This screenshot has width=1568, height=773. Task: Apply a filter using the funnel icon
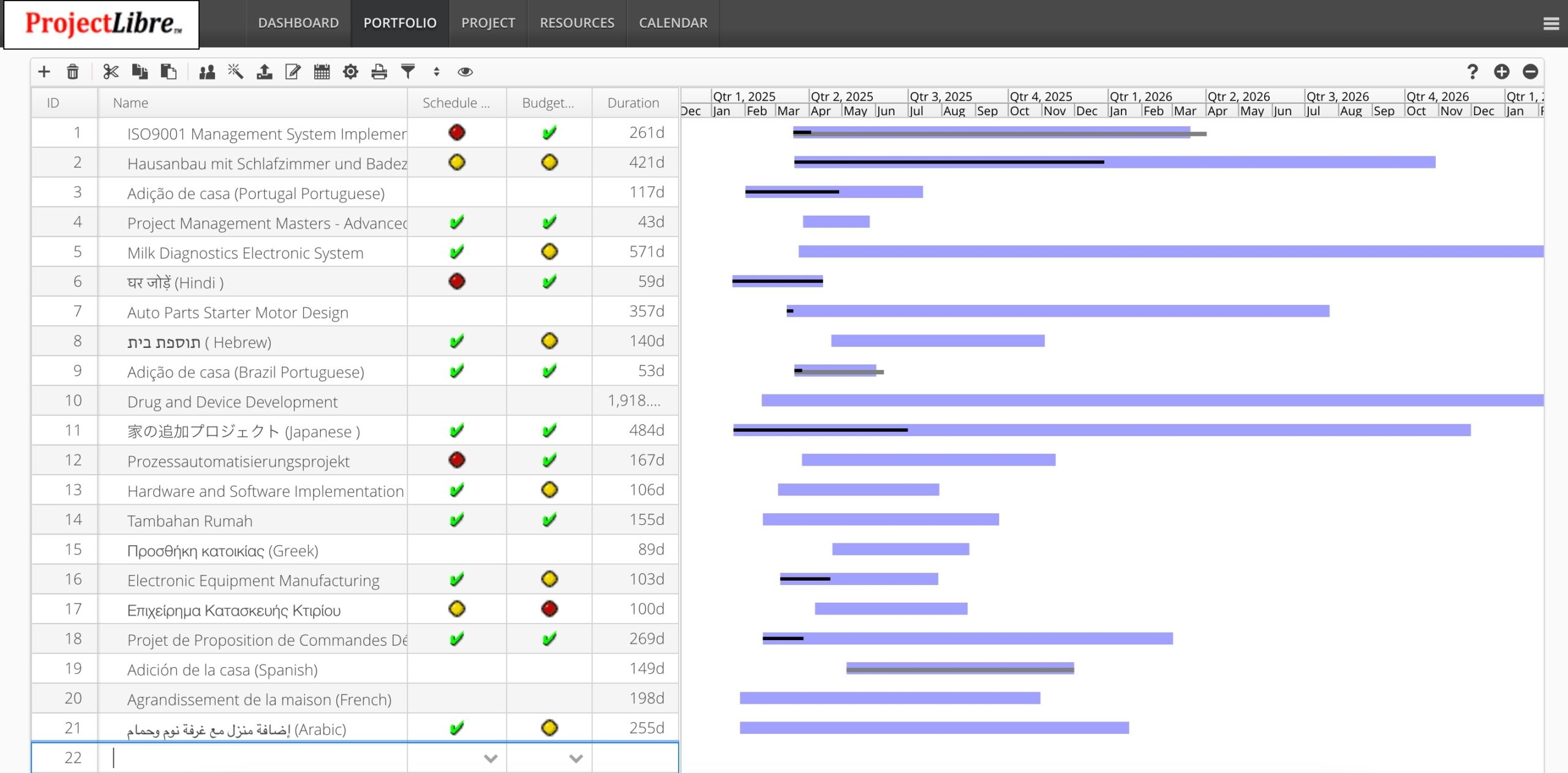[407, 72]
